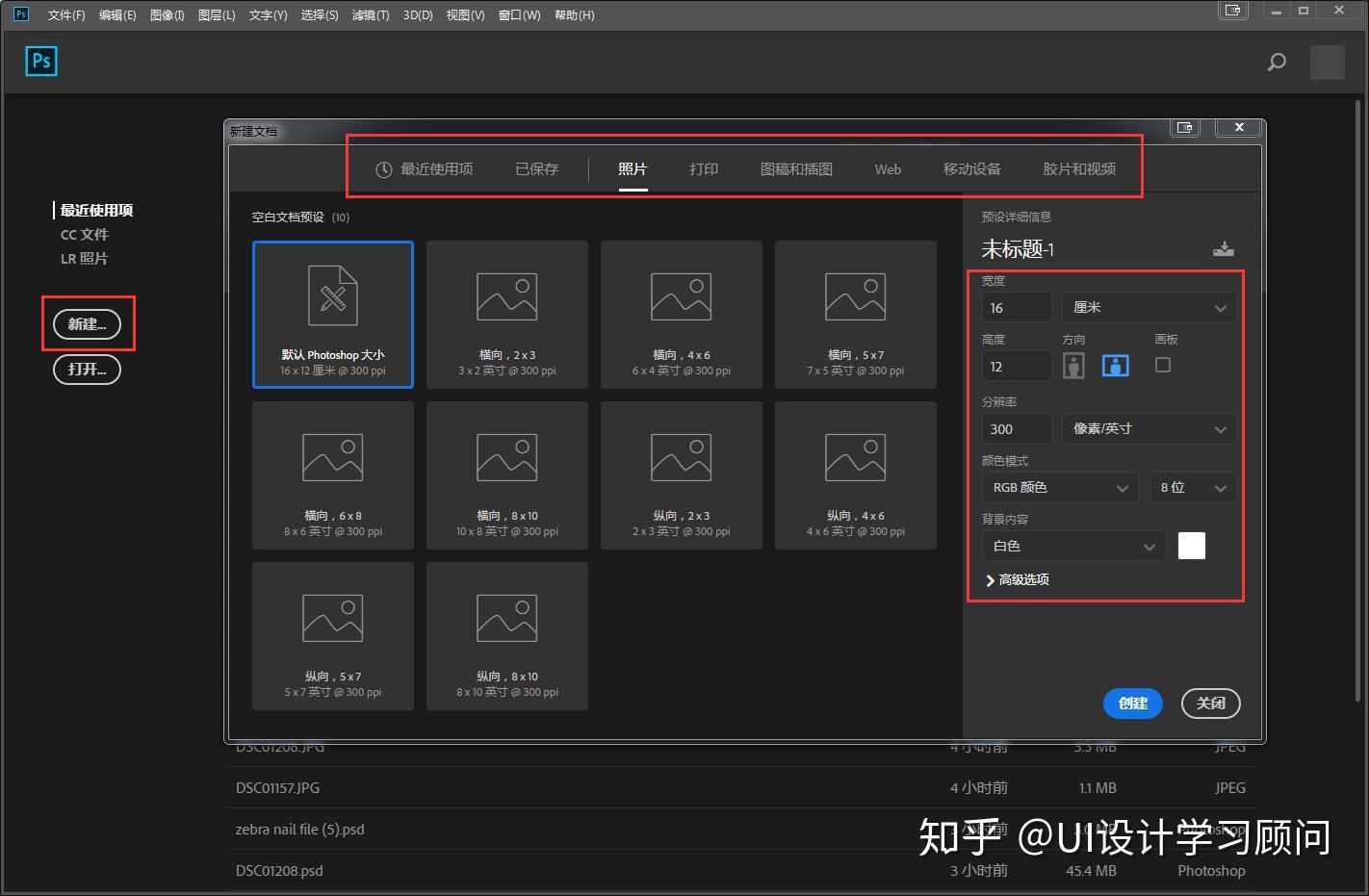Open the 8 位 bit depth dropdown
1369x896 pixels.
pos(1193,488)
